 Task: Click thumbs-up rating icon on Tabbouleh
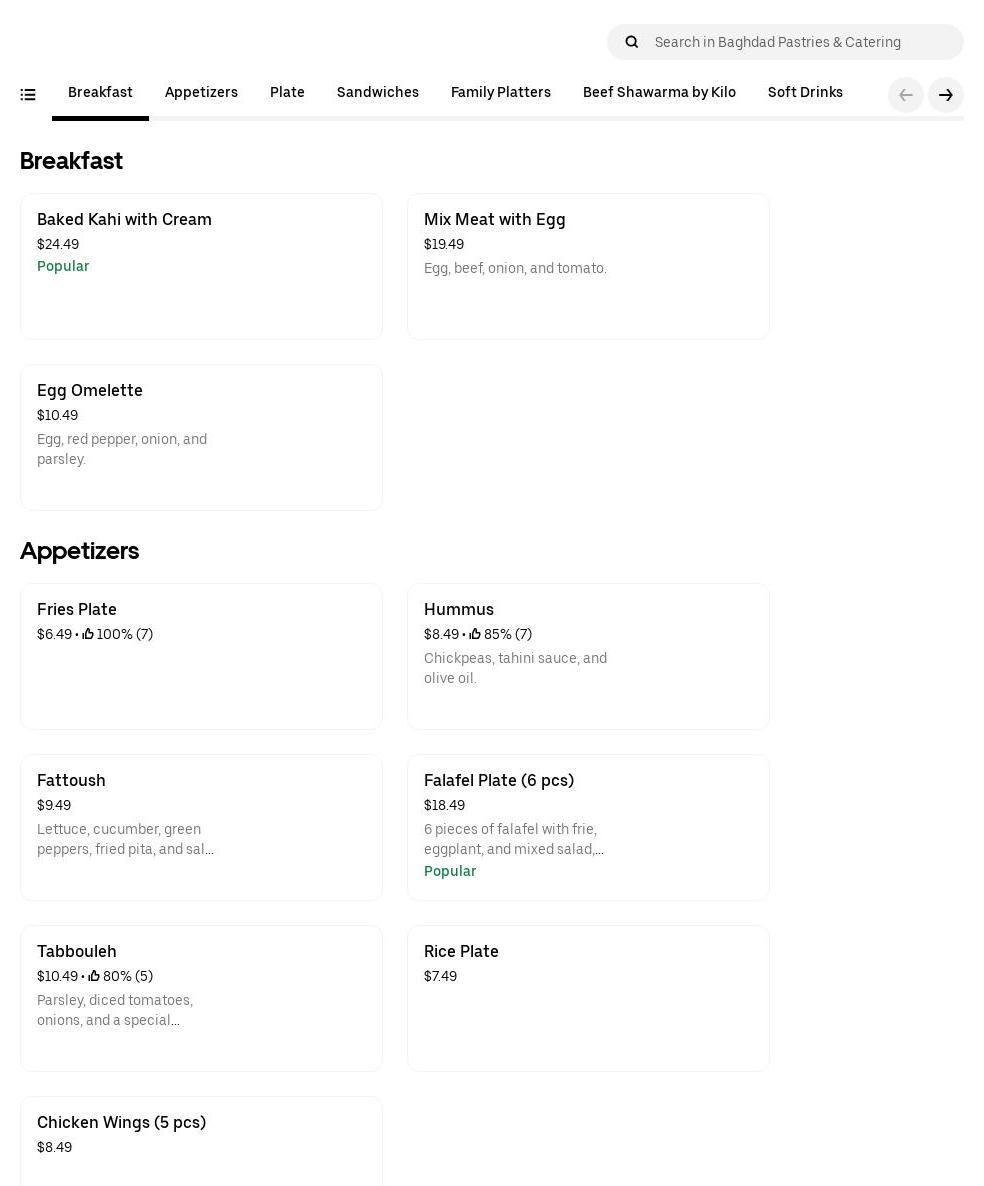point(94,976)
